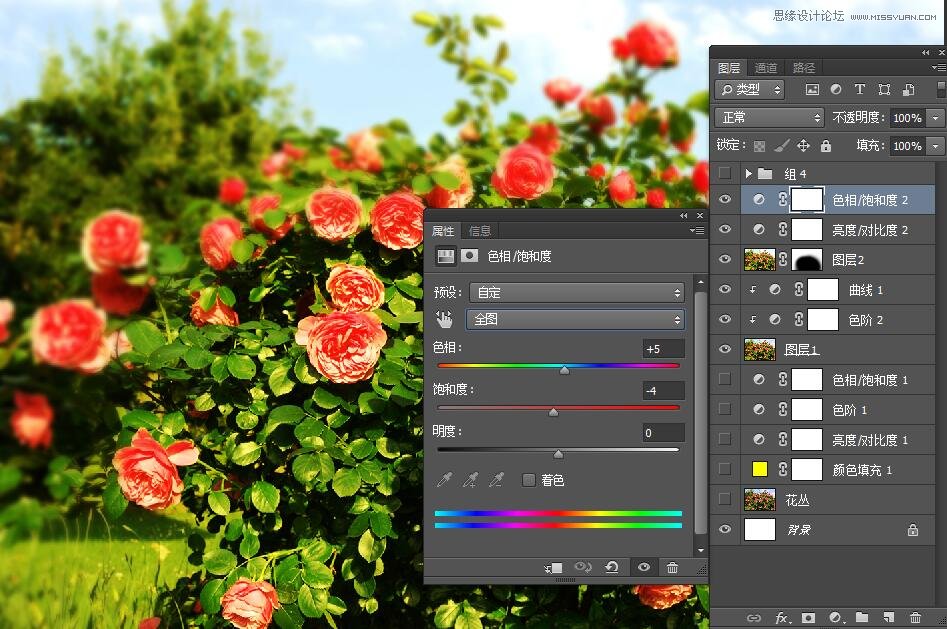Viewport: 947px width, 629px height.
Task: Switch to the 通道 tab
Action: (x=766, y=68)
